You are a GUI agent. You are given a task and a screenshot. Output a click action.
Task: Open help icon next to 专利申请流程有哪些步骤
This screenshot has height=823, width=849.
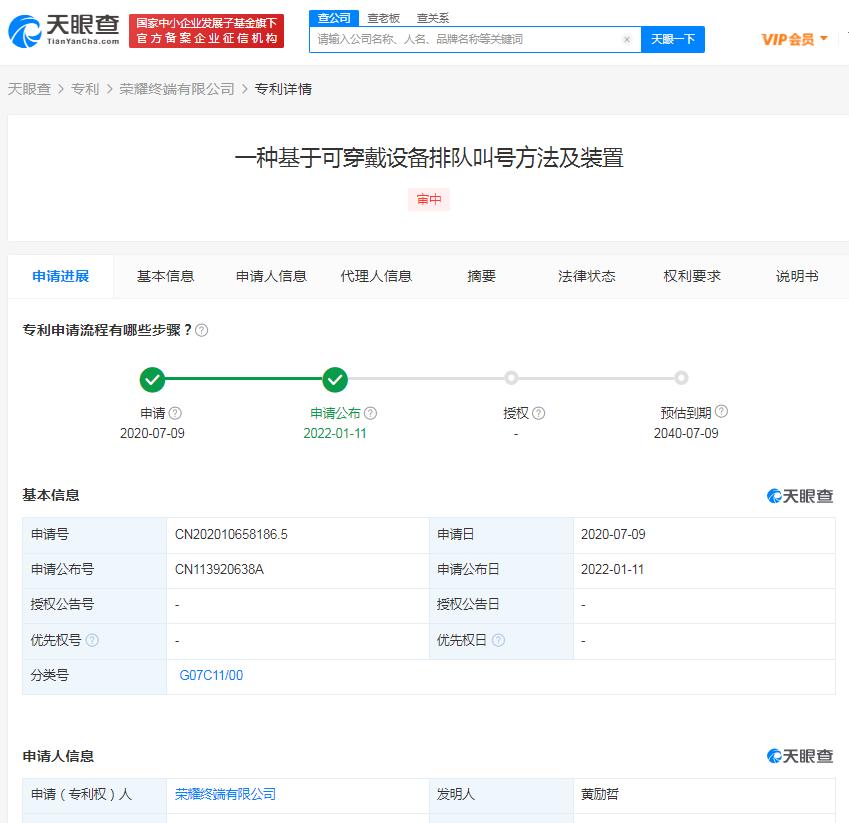(201, 330)
